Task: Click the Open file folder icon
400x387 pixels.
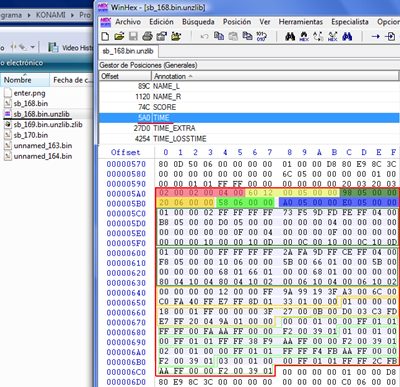Action: [x=119, y=36]
